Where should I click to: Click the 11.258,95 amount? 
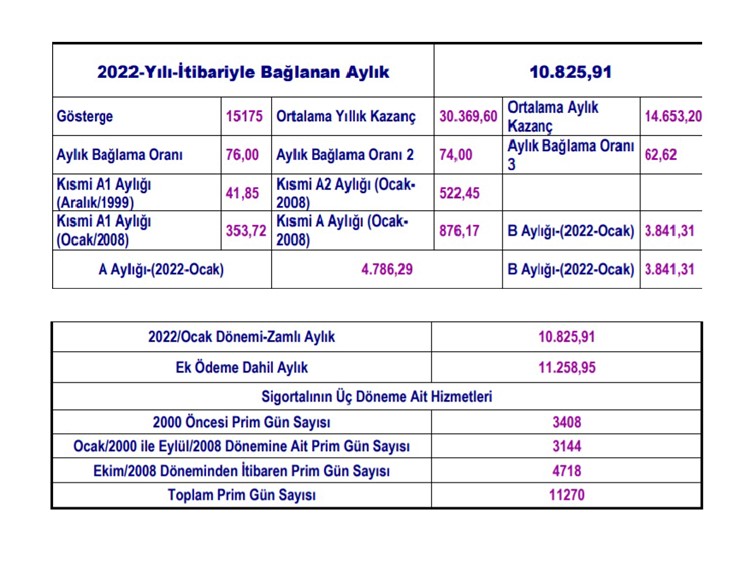click(x=566, y=366)
